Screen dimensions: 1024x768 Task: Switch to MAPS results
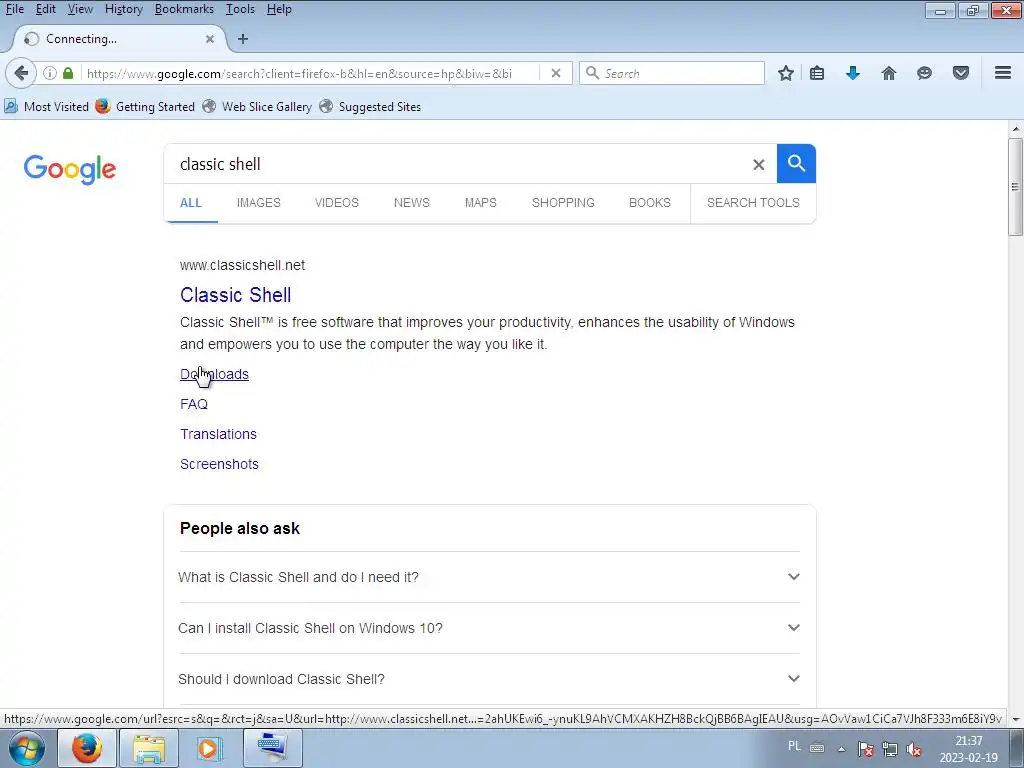click(481, 202)
